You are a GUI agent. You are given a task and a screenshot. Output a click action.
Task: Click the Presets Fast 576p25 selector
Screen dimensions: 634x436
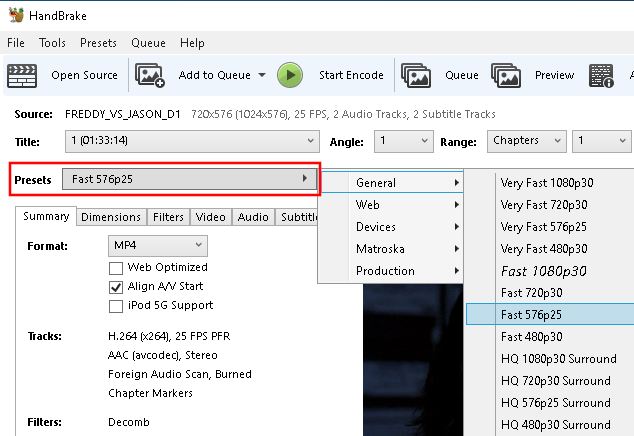pyautogui.click(x=189, y=179)
